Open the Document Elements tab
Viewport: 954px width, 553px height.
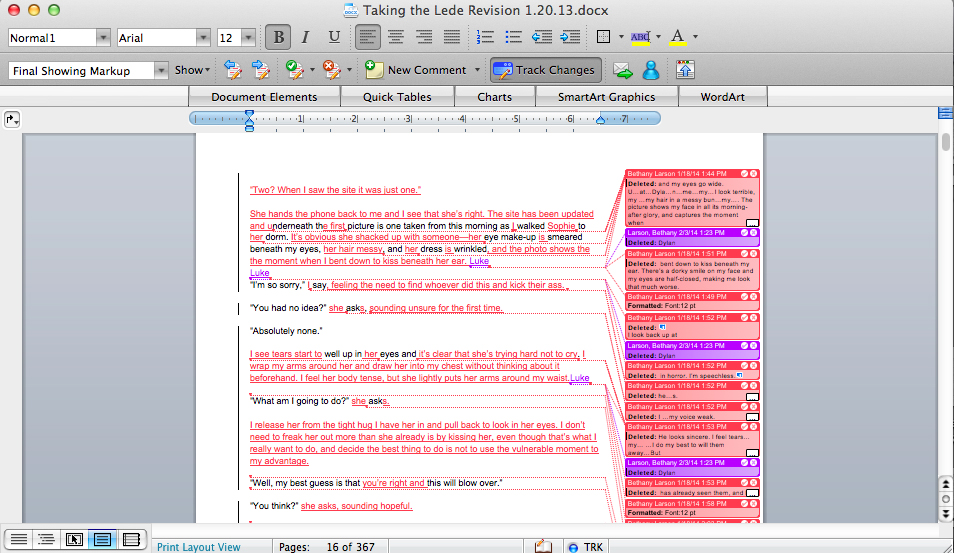[x=265, y=97]
